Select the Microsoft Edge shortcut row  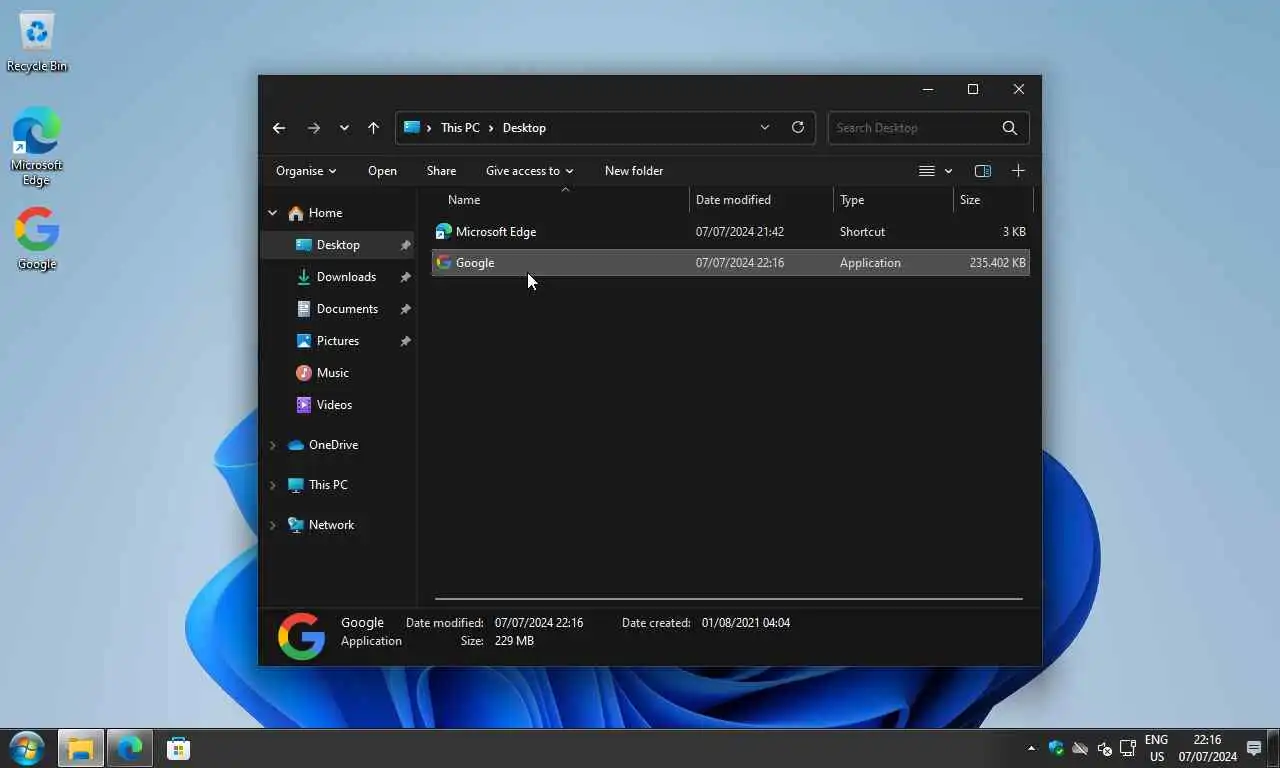tap(731, 232)
